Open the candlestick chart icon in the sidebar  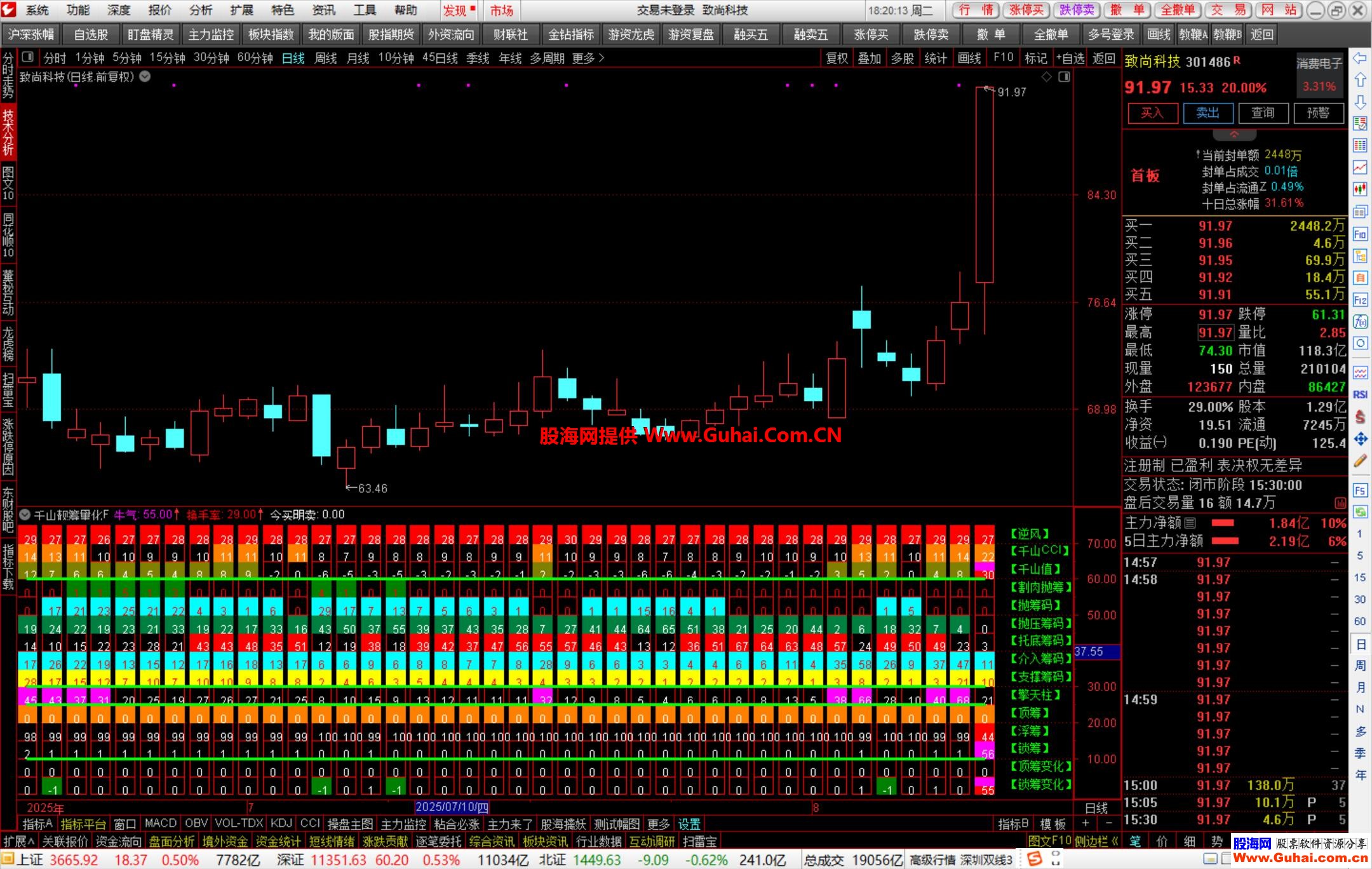[1360, 189]
